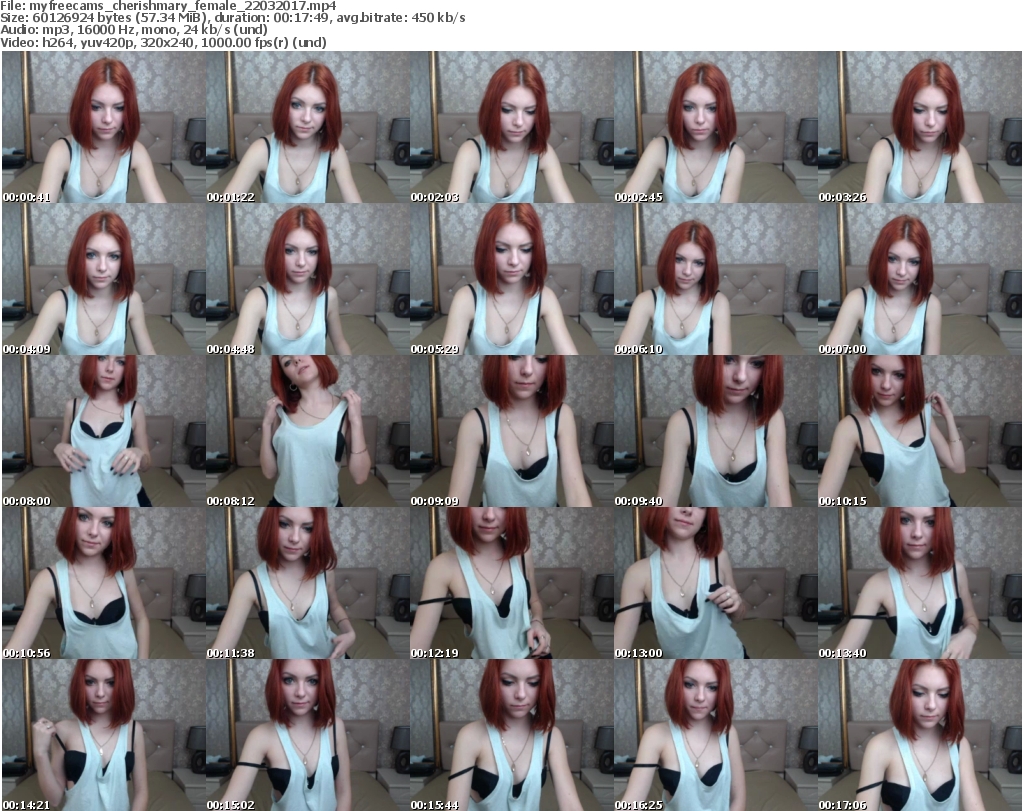This screenshot has width=1024, height=811.
Task: Select the thumbnail stamped 00:13:40
Action: (920, 583)
